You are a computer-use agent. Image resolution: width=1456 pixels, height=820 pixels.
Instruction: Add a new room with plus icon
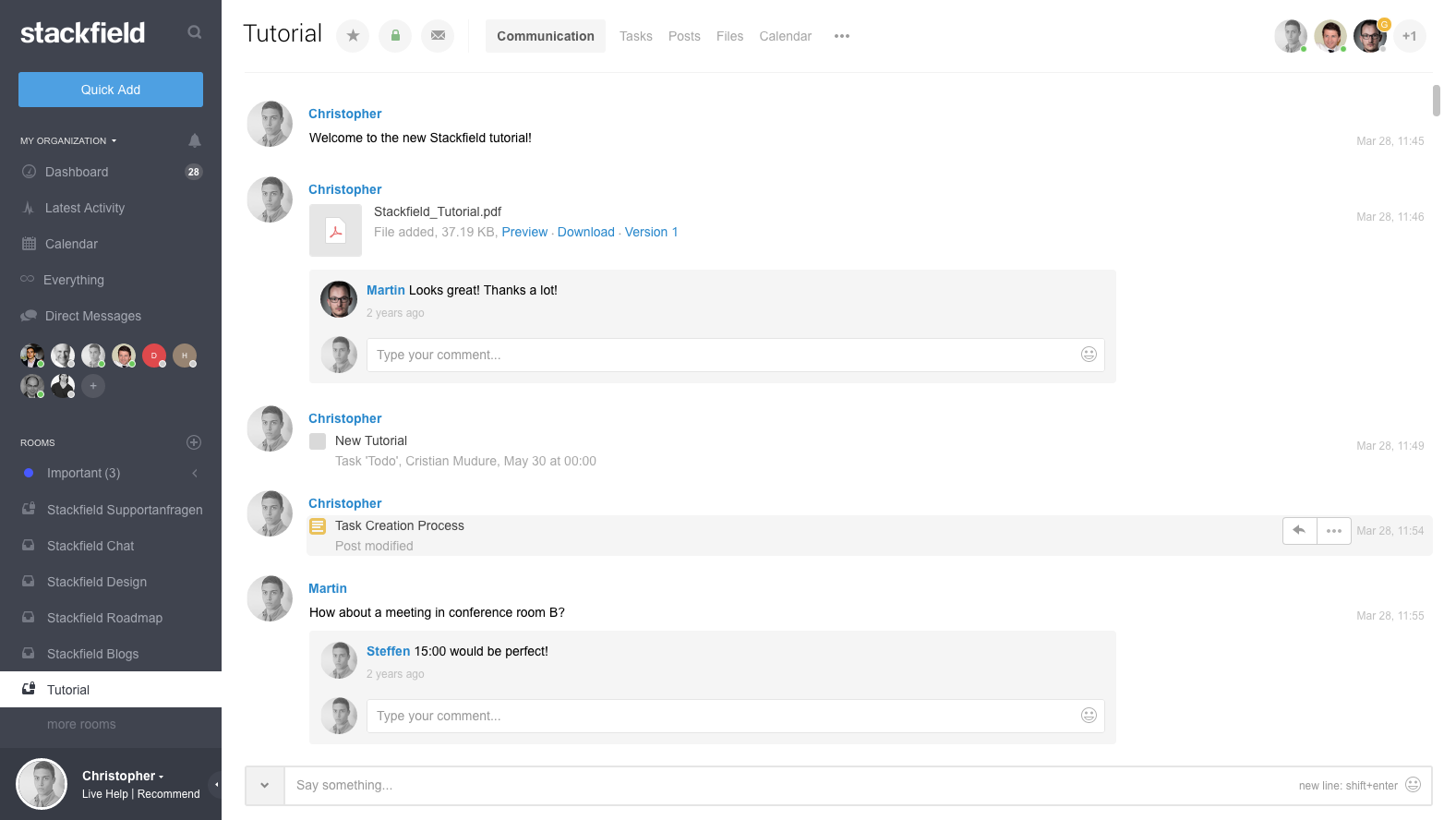194,442
